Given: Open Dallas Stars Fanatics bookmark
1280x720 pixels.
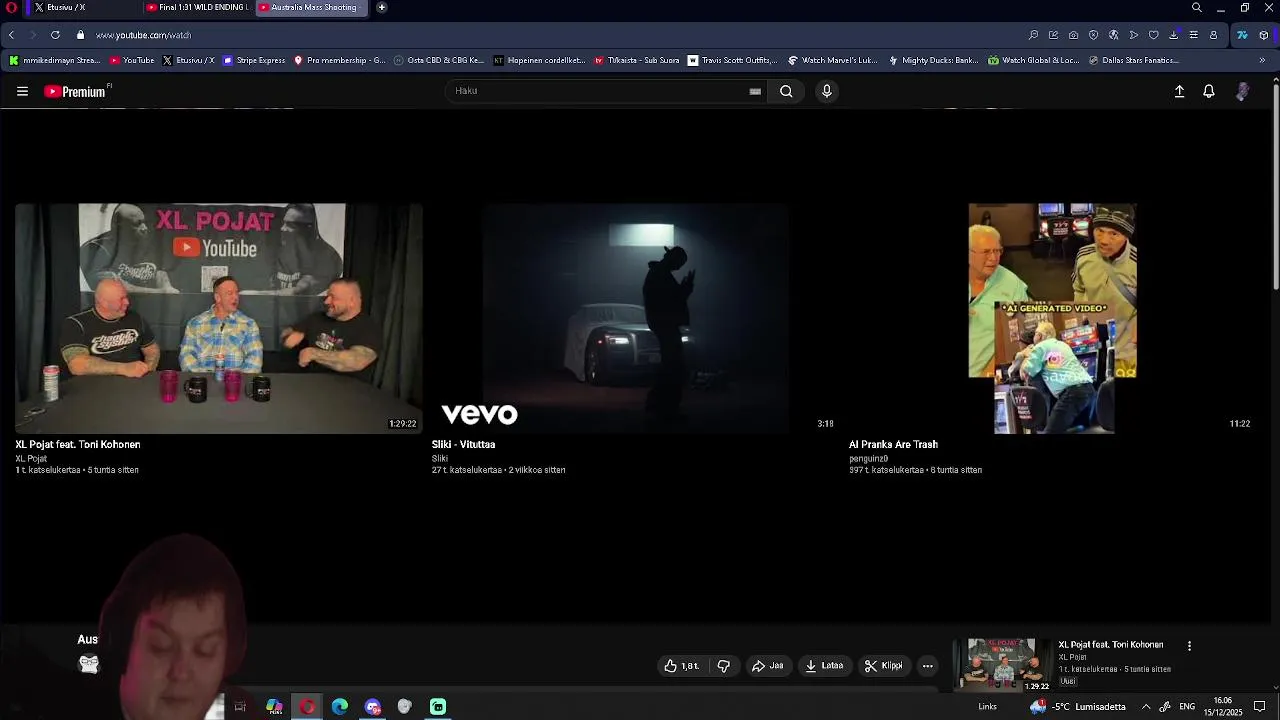Looking at the screenshot, I should tap(1133, 60).
